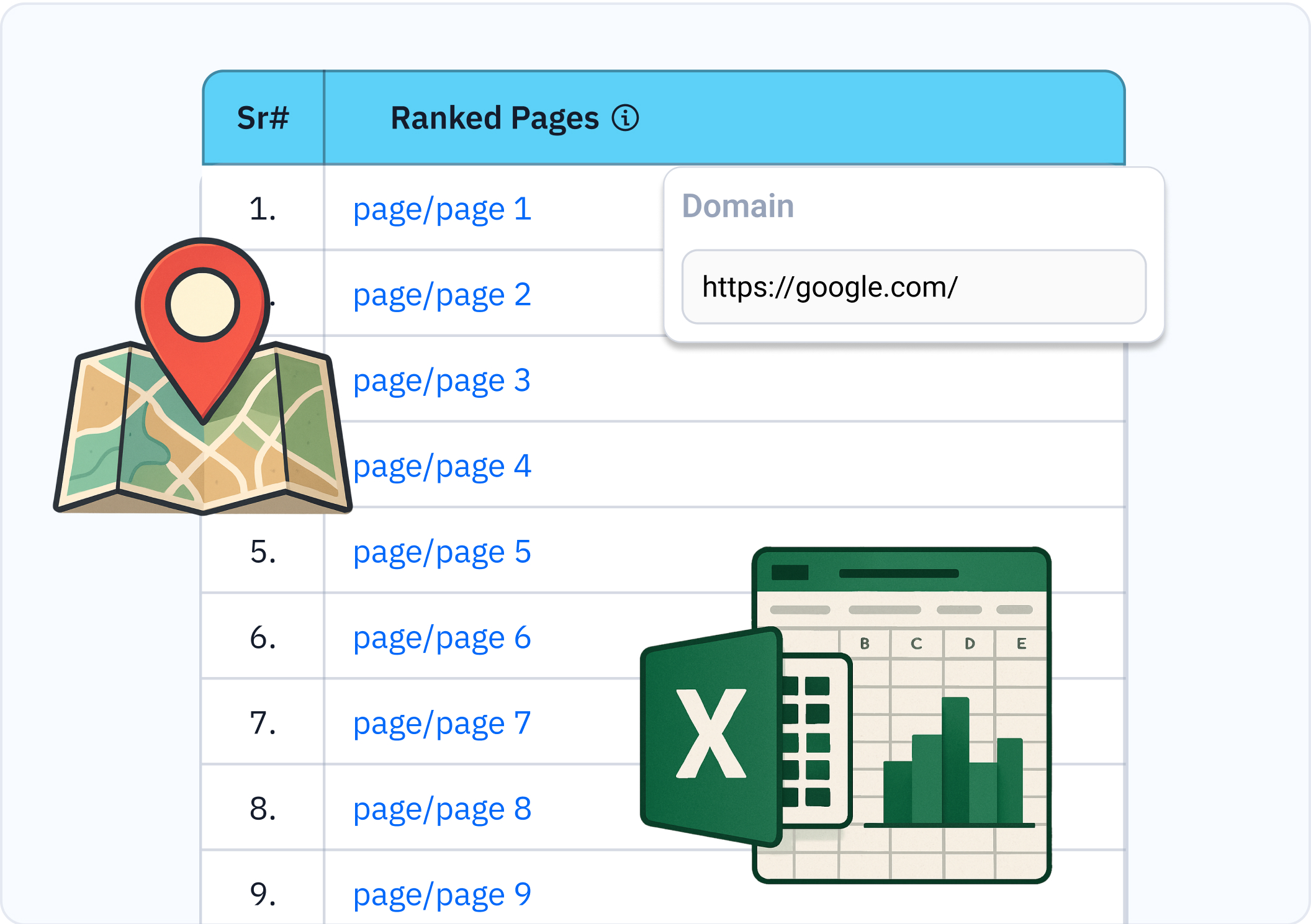1311x924 pixels.
Task: Click the Ranked Pages column header
Action: (x=494, y=118)
